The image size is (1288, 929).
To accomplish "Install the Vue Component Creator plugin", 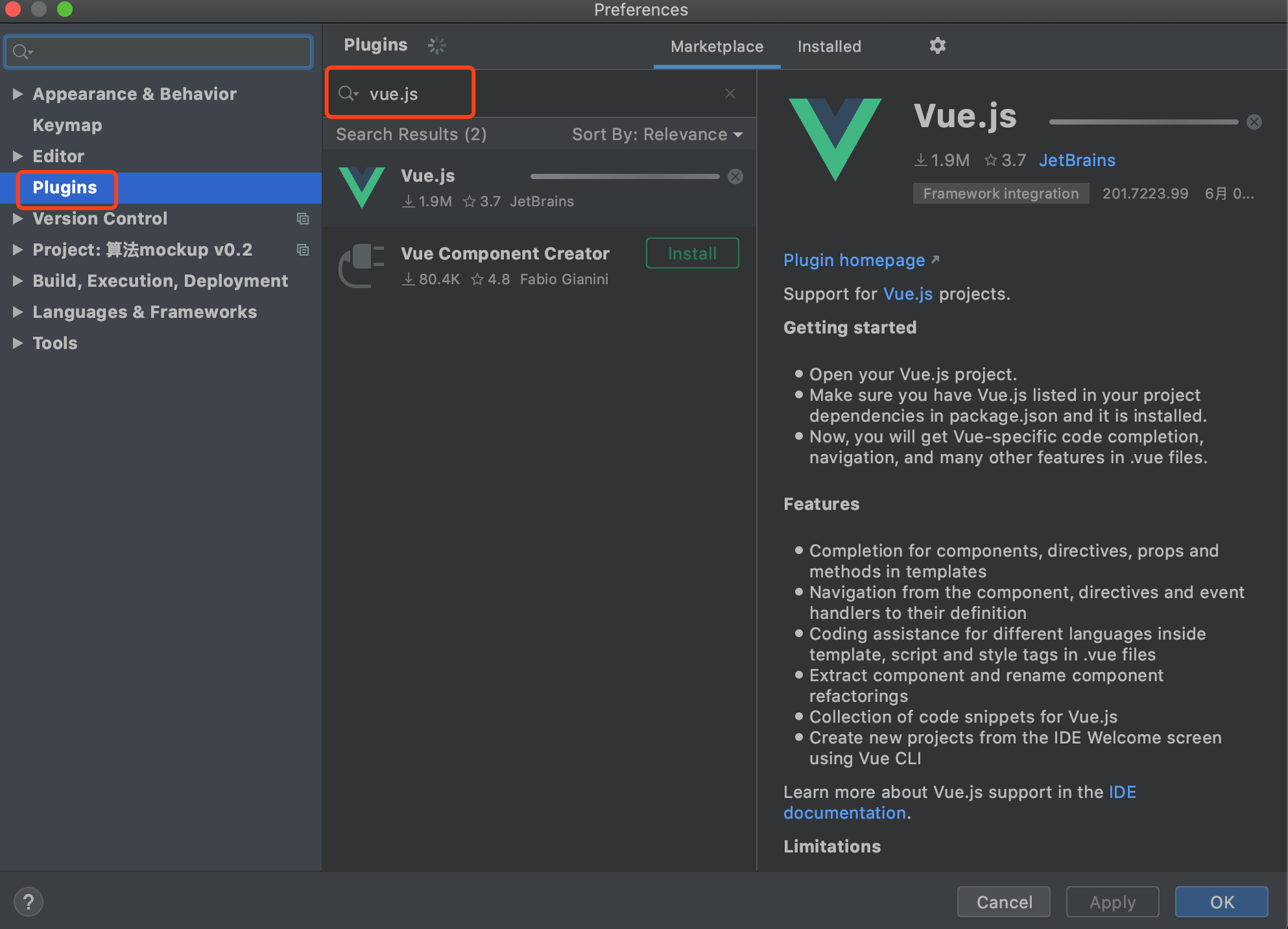I will (691, 253).
